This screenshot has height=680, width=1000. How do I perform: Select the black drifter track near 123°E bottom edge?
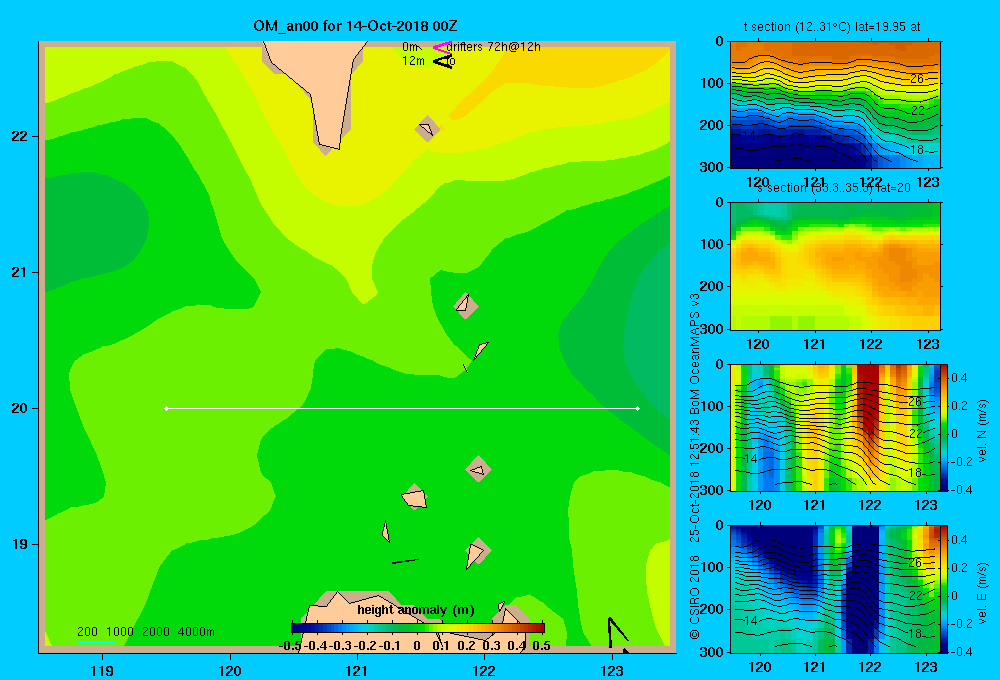click(x=618, y=634)
